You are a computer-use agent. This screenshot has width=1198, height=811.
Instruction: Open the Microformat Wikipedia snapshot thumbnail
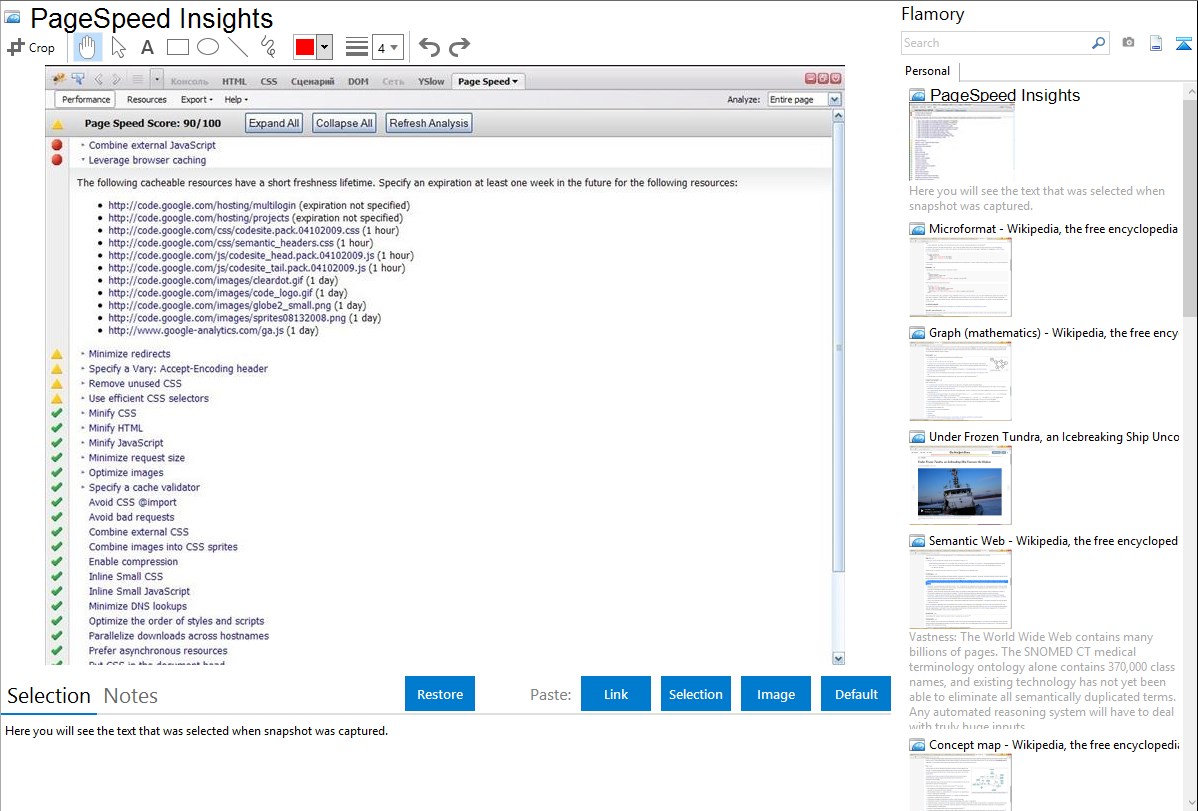pos(960,277)
